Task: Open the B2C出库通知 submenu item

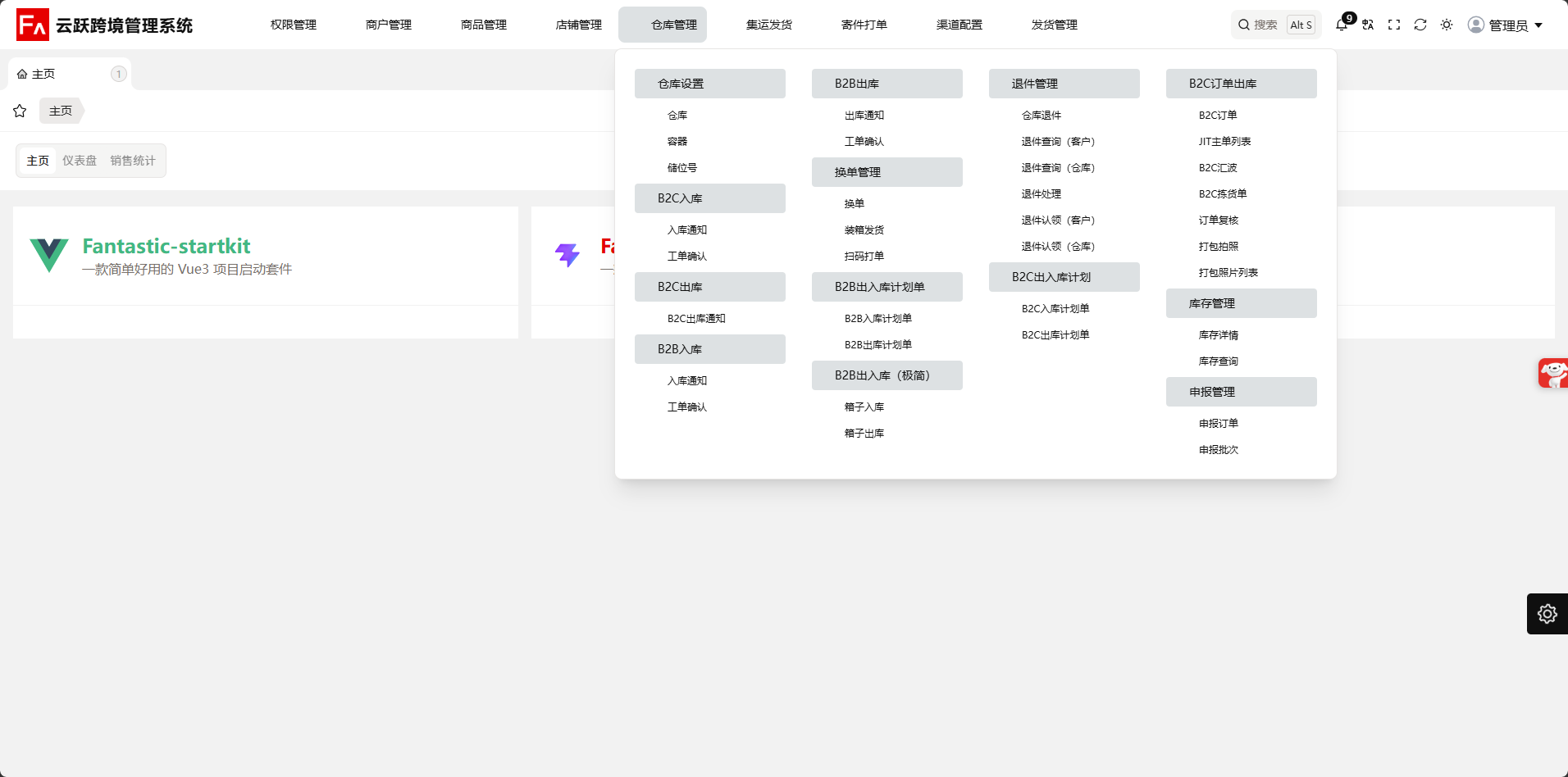Action: coord(696,319)
